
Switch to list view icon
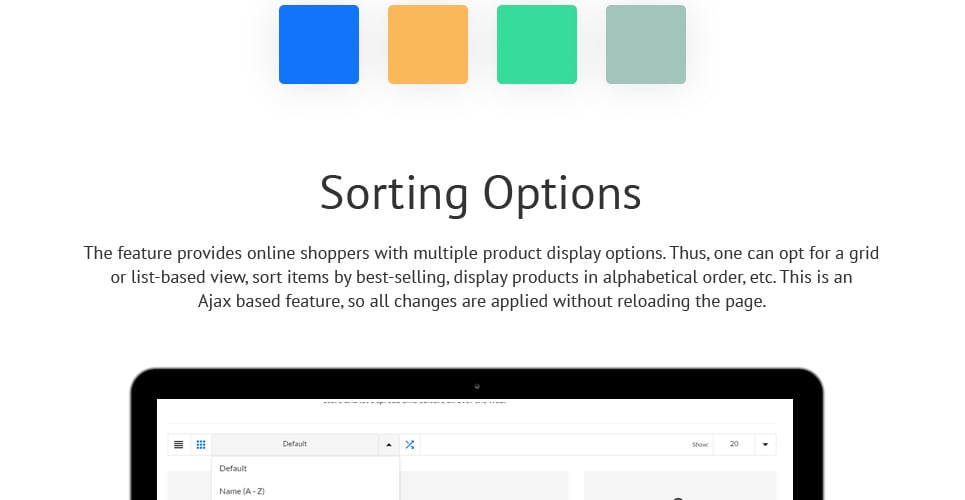[178, 445]
